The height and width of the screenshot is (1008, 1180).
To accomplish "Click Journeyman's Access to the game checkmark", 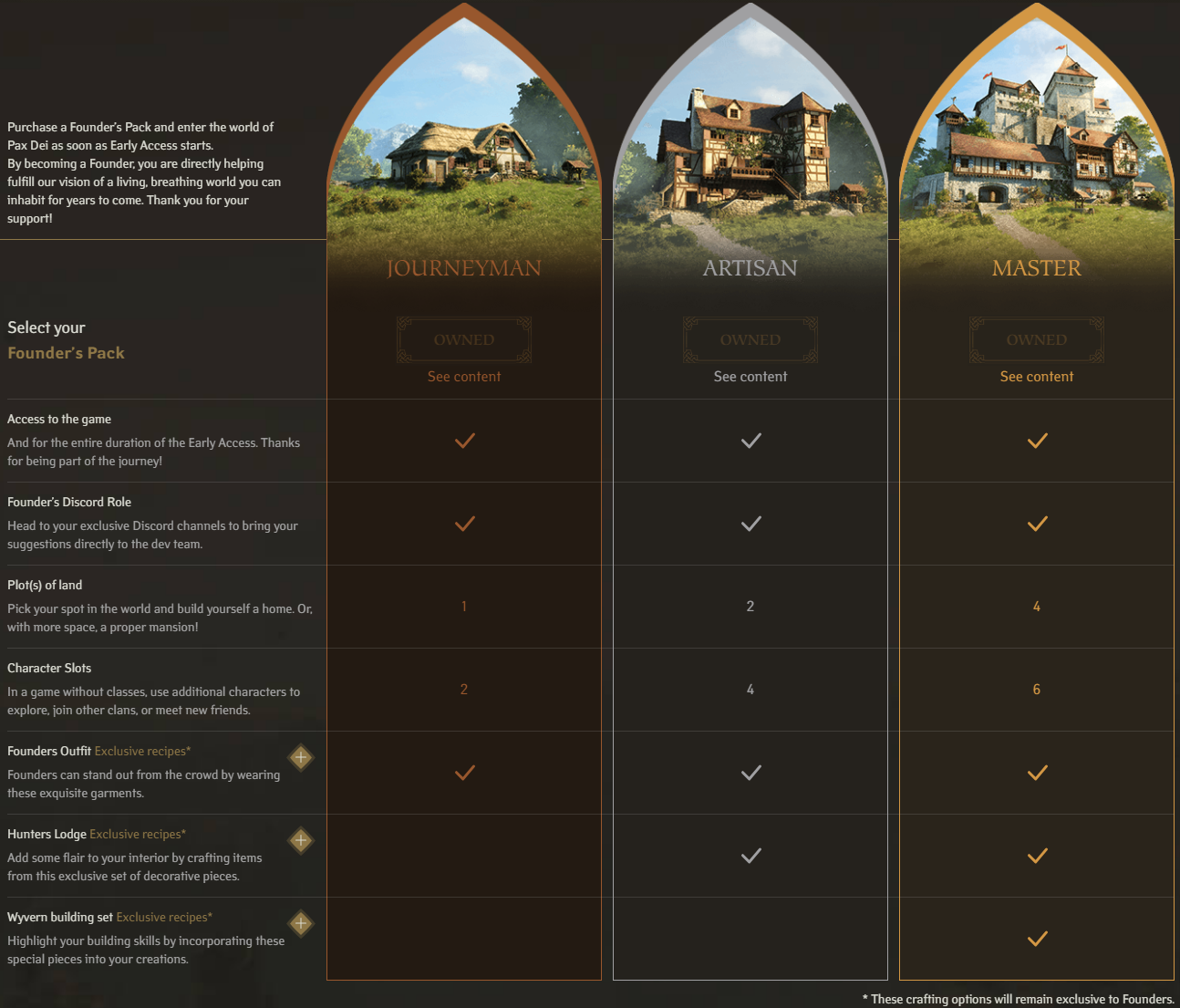I will pyautogui.click(x=464, y=441).
